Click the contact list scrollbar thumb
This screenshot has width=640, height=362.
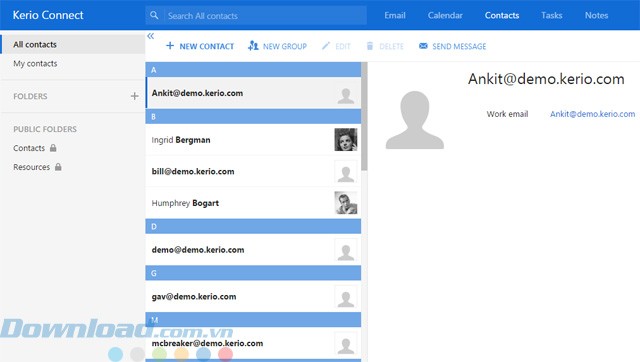(364, 116)
